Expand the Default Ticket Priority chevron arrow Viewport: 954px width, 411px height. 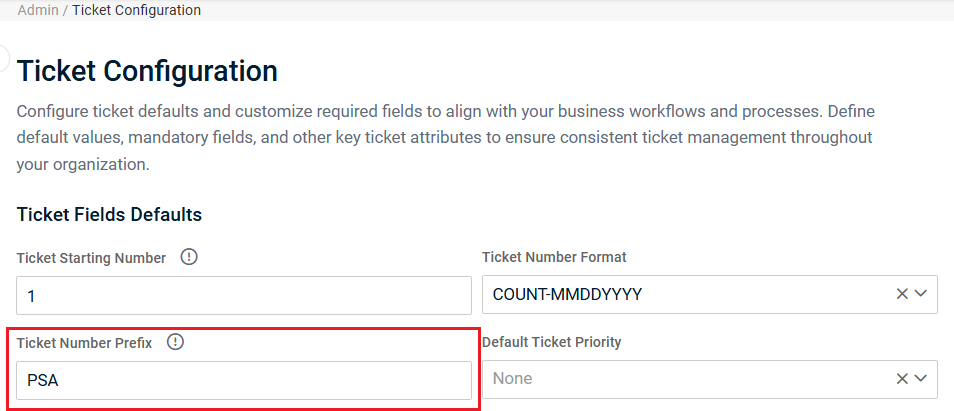pos(921,379)
